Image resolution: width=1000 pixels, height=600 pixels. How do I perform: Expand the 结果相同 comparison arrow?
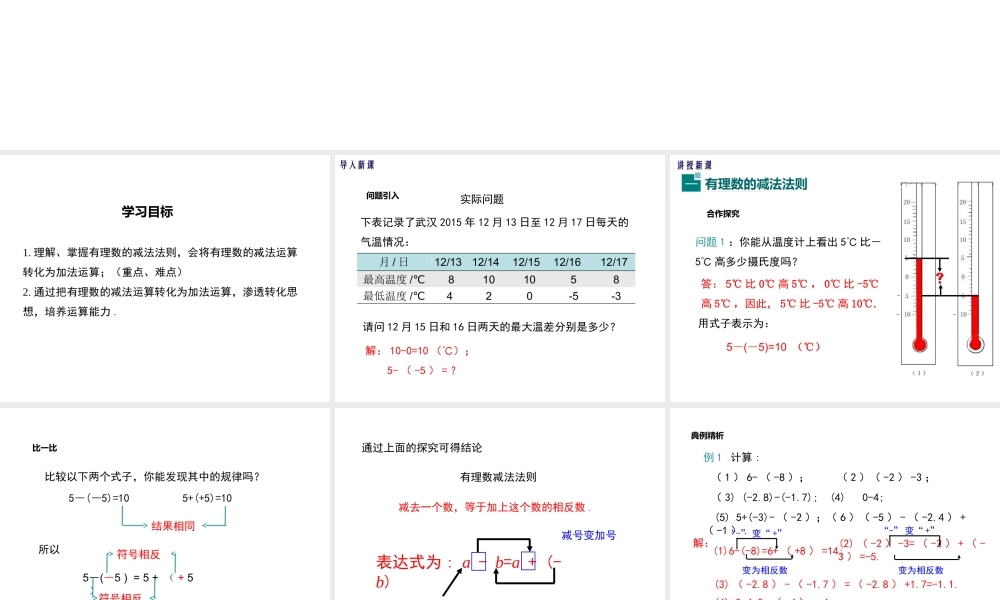coord(174,524)
